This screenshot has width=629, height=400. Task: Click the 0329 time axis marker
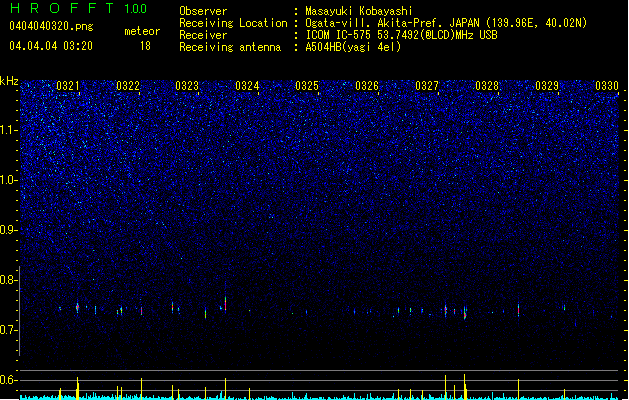pyautogui.click(x=547, y=86)
